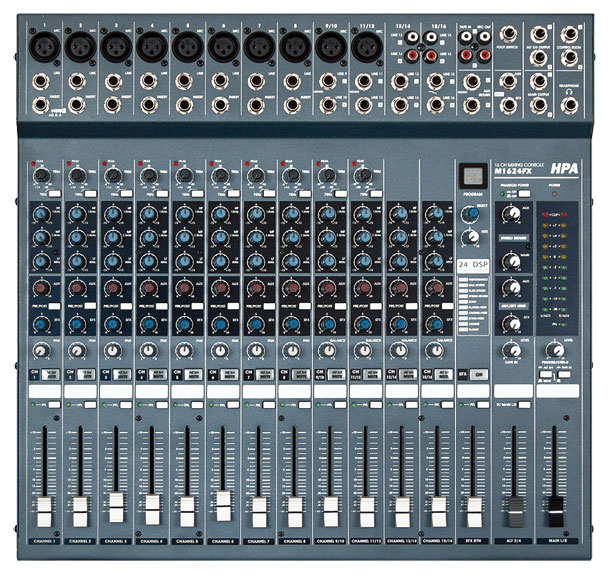Click the white Tape In RCA connector
Image resolution: width=609 pixels, height=575 pixels.
click(x=466, y=37)
